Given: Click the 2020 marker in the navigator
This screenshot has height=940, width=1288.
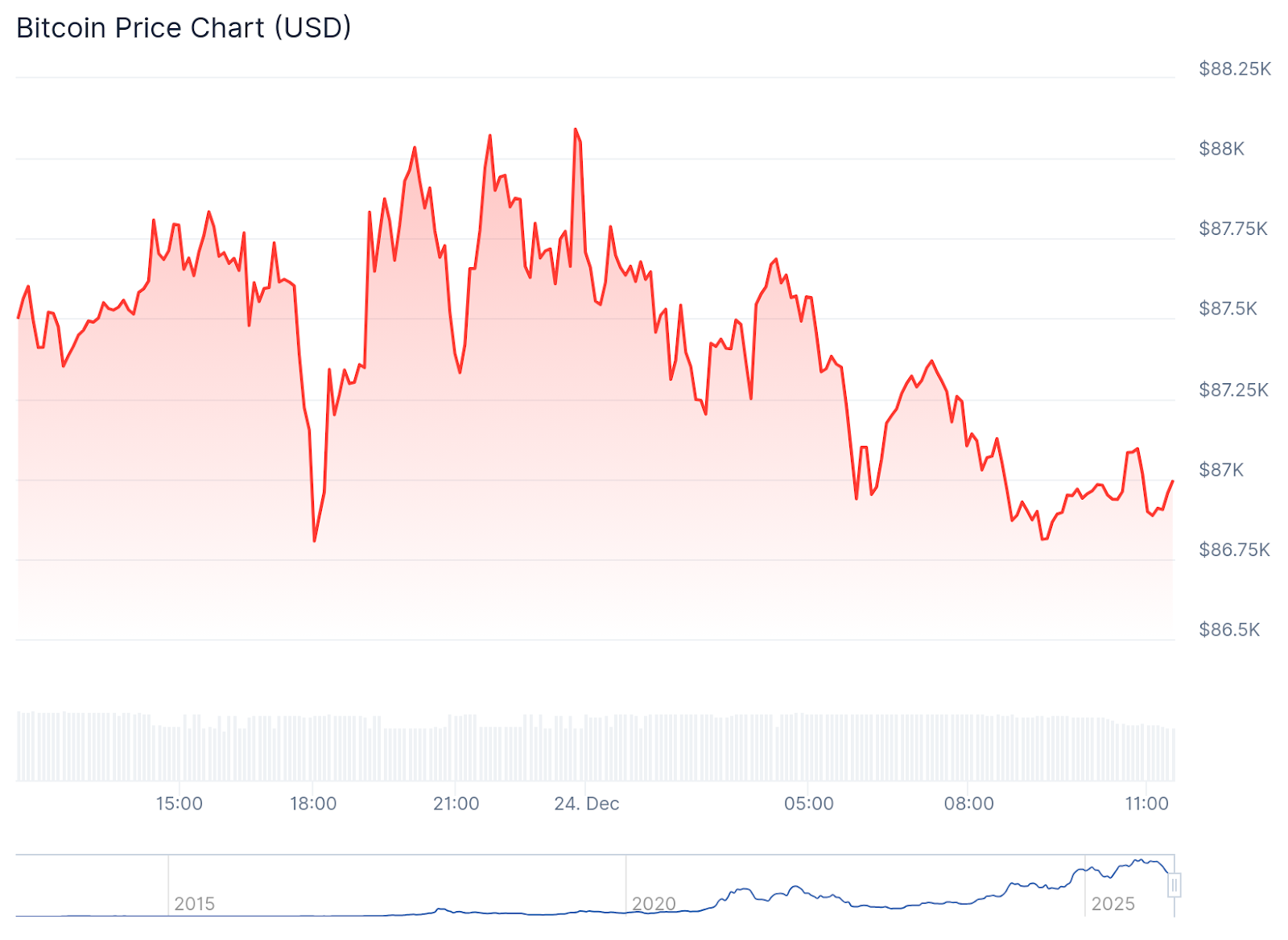Looking at the screenshot, I should pos(654,904).
